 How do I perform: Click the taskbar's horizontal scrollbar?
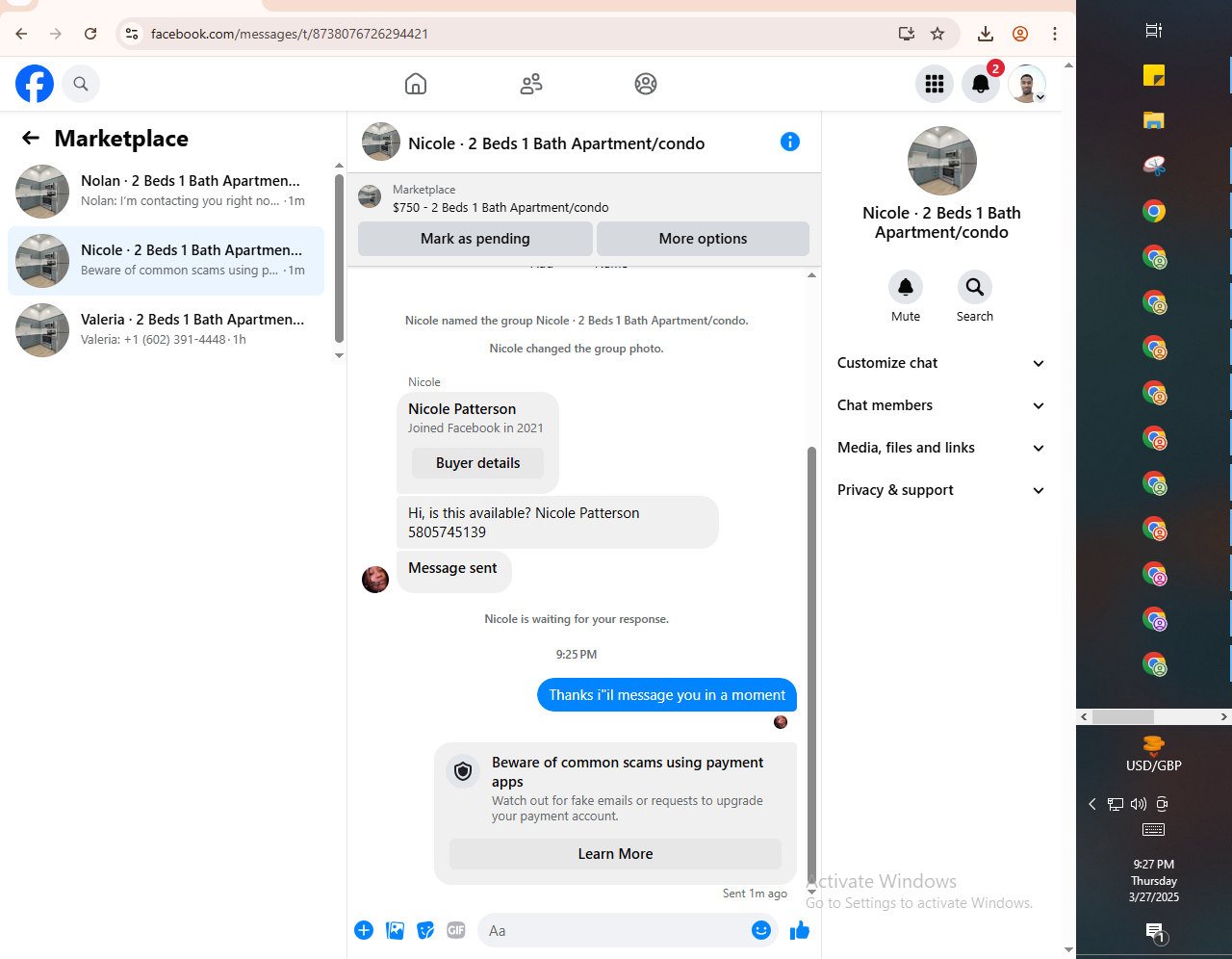[x=1123, y=716]
